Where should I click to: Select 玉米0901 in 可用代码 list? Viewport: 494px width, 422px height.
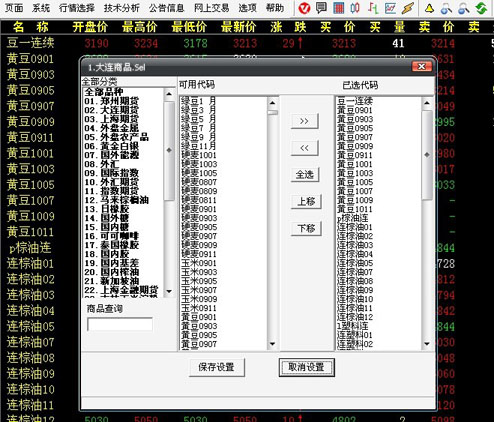tap(199, 263)
